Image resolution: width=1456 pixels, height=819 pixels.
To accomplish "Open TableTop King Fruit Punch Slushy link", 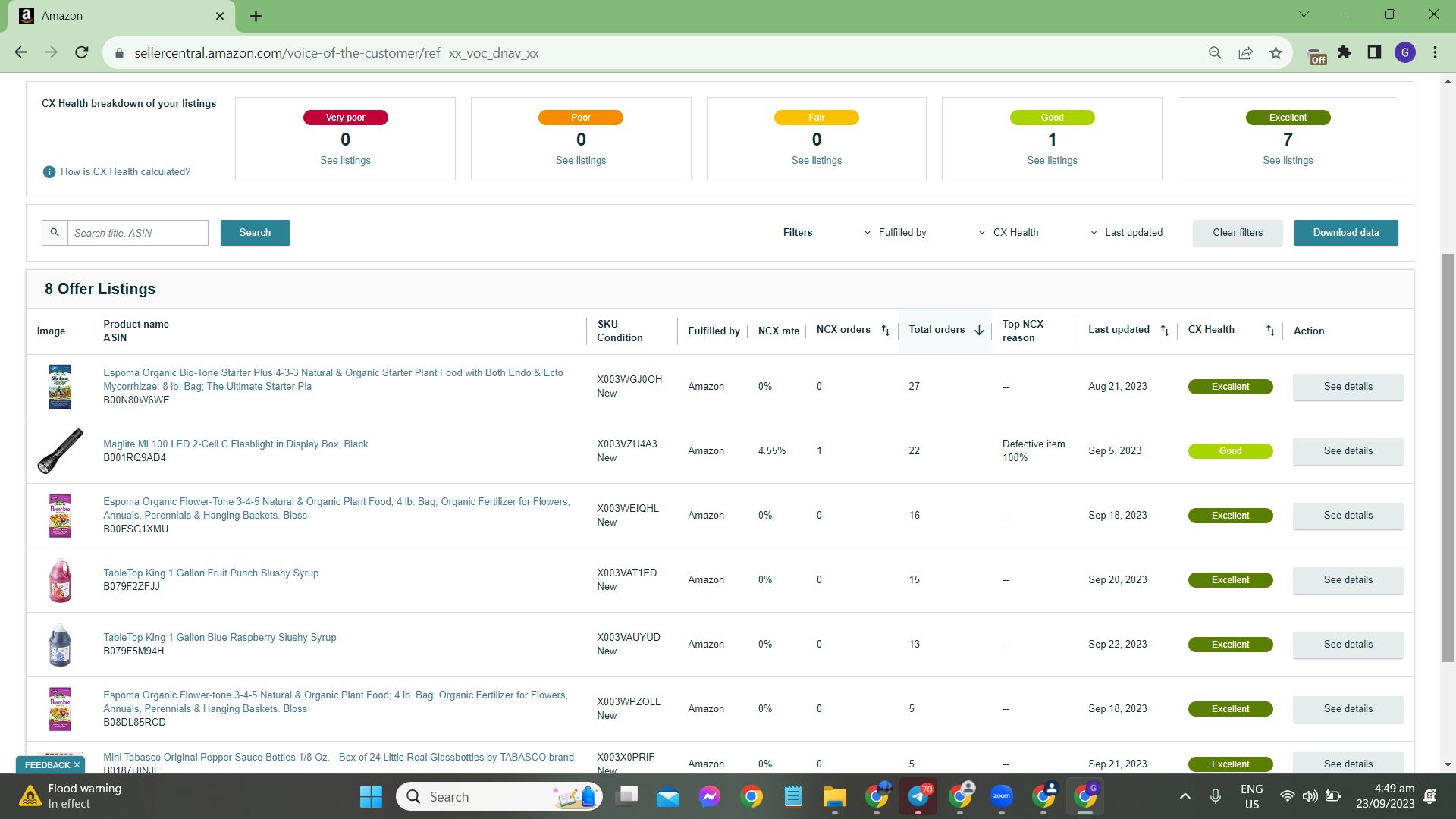I will (x=211, y=573).
